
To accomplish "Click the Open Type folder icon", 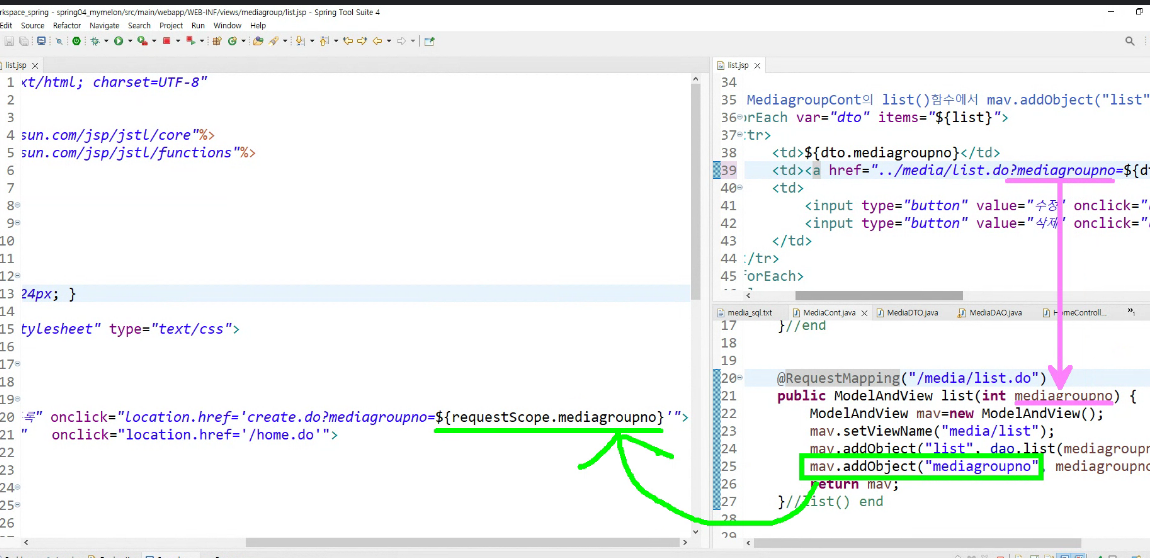I will (258, 41).
